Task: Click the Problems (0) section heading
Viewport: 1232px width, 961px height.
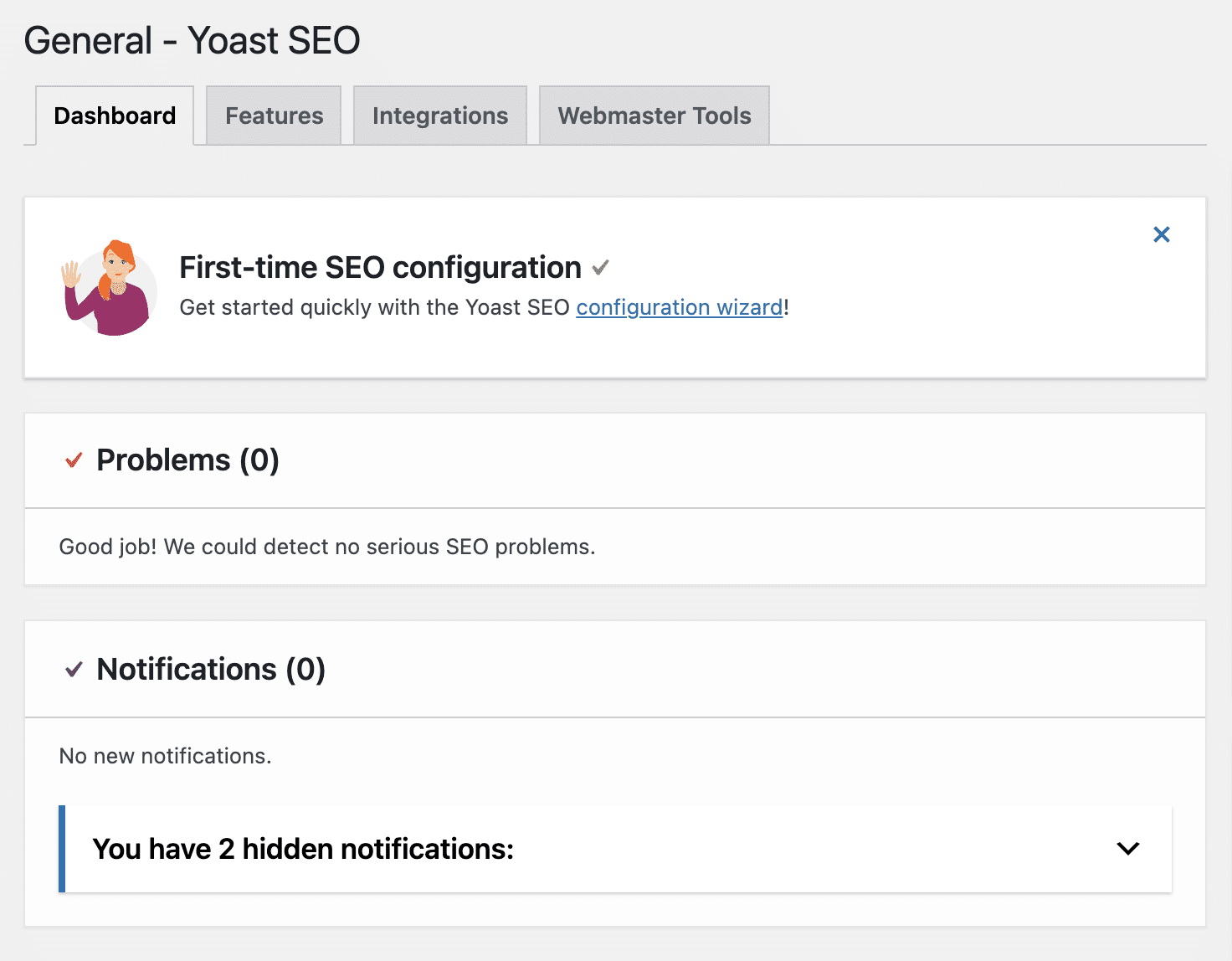Action: (187, 460)
